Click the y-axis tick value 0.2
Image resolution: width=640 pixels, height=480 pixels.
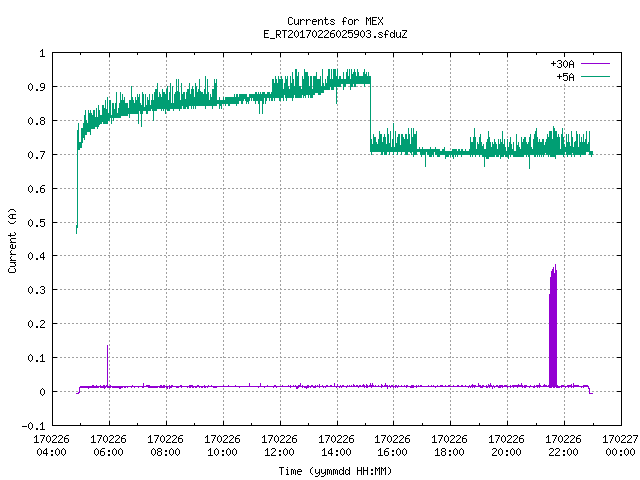pos(36,324)
